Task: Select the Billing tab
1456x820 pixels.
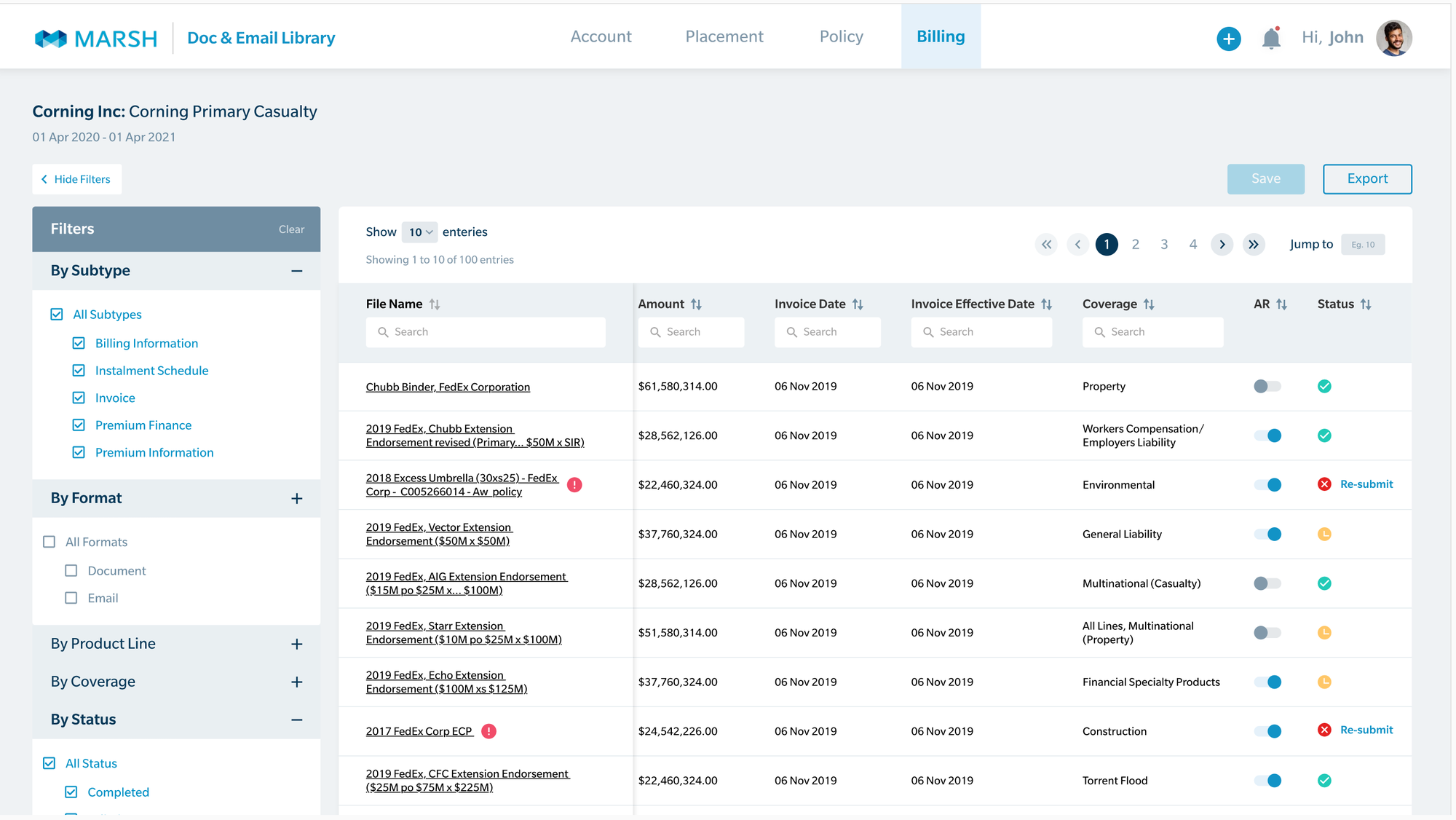Action: coord(941,36)
